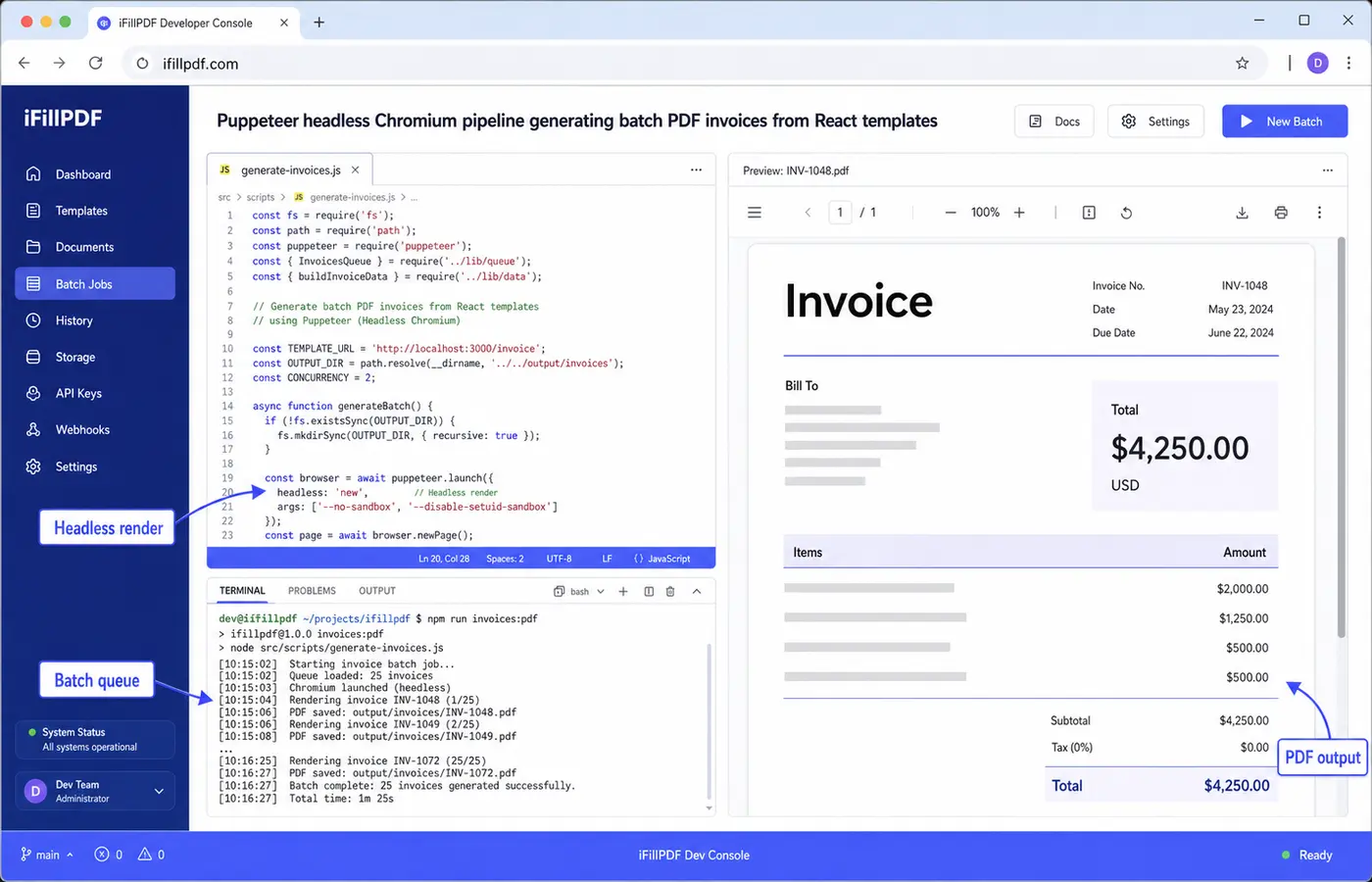Open the Docs button

1054,122
